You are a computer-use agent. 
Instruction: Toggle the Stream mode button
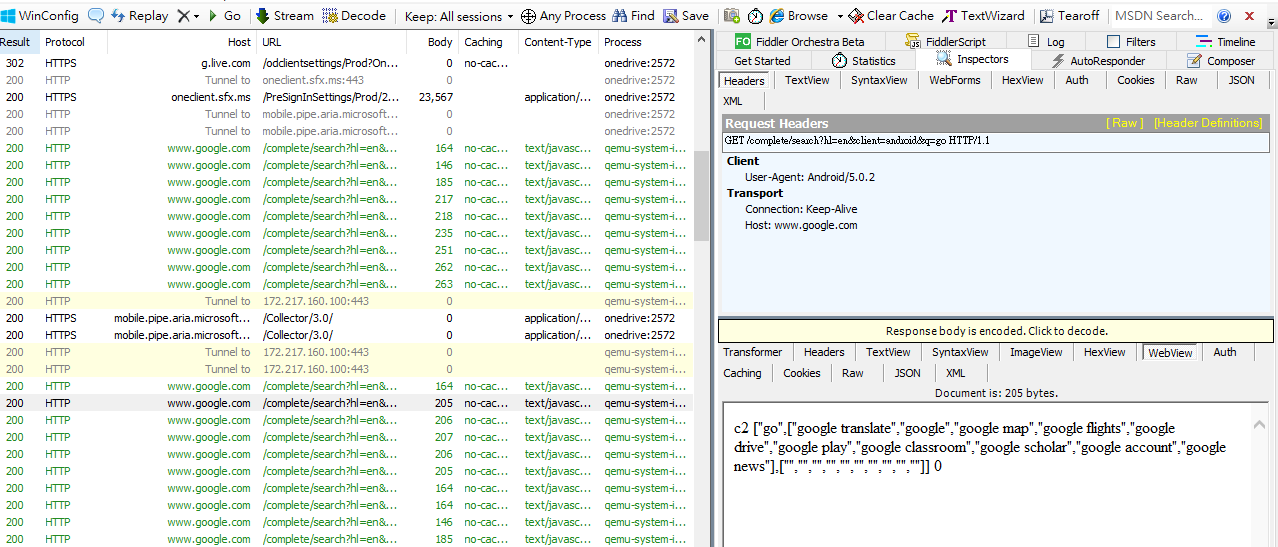[285, 16]
